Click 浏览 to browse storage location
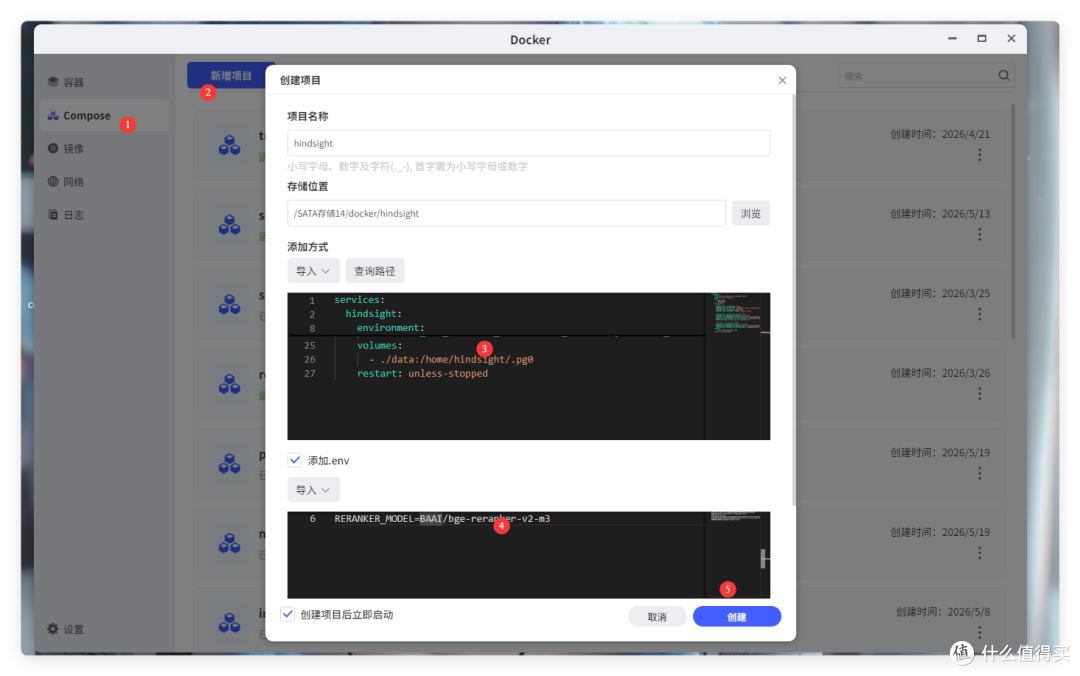Image resolution: width=1080 pixels, height=676 pixels. tap(751, 213)
